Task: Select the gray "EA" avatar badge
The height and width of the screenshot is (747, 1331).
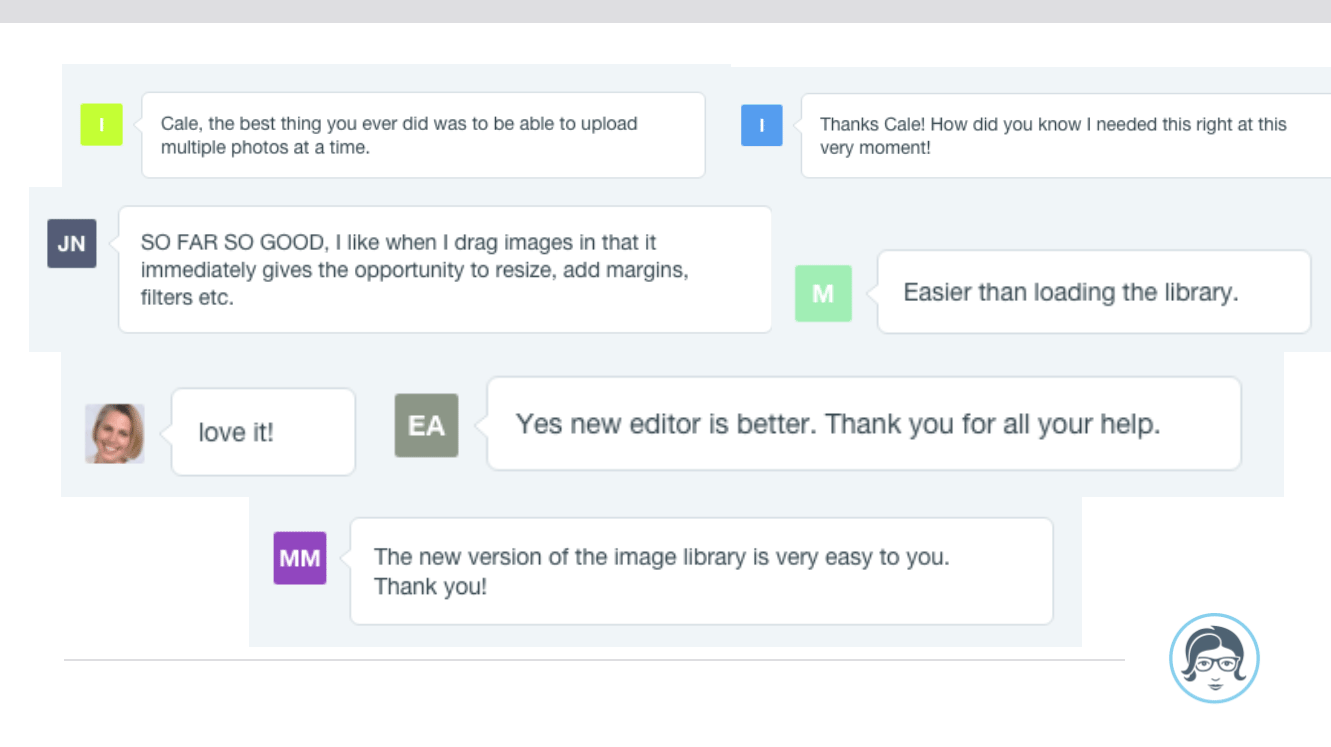Action: pos(427,425)
